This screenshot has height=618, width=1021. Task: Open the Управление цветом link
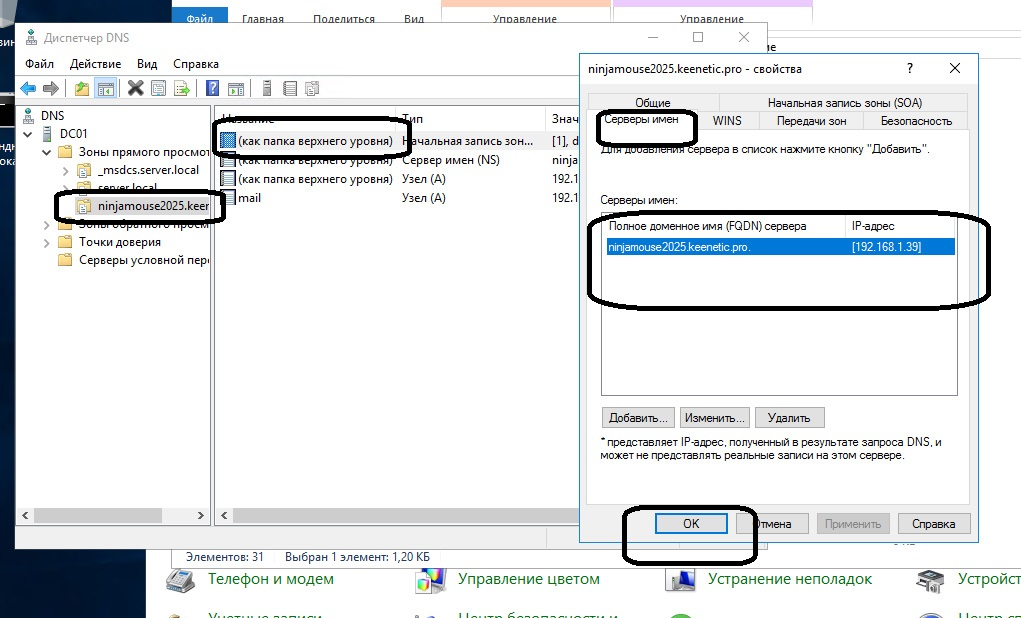529,579
